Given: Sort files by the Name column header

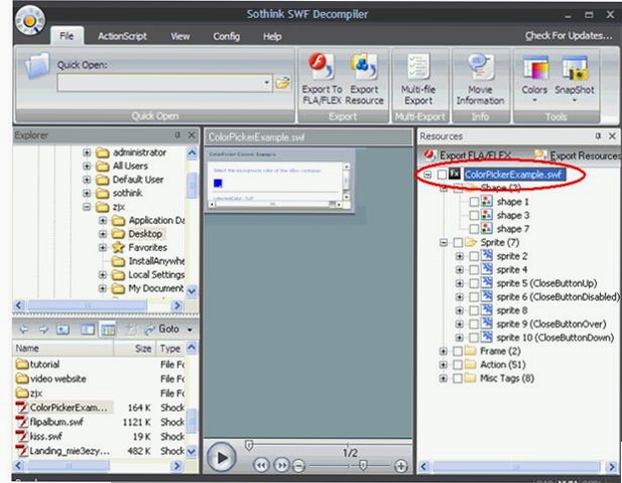Looking at the screenshot, I should tap(63, 348).
